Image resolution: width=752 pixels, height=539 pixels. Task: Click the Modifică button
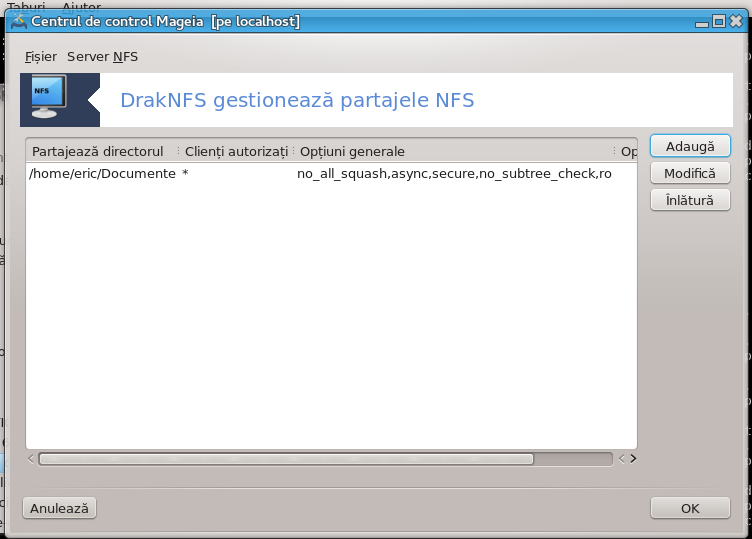coord(690,173)
